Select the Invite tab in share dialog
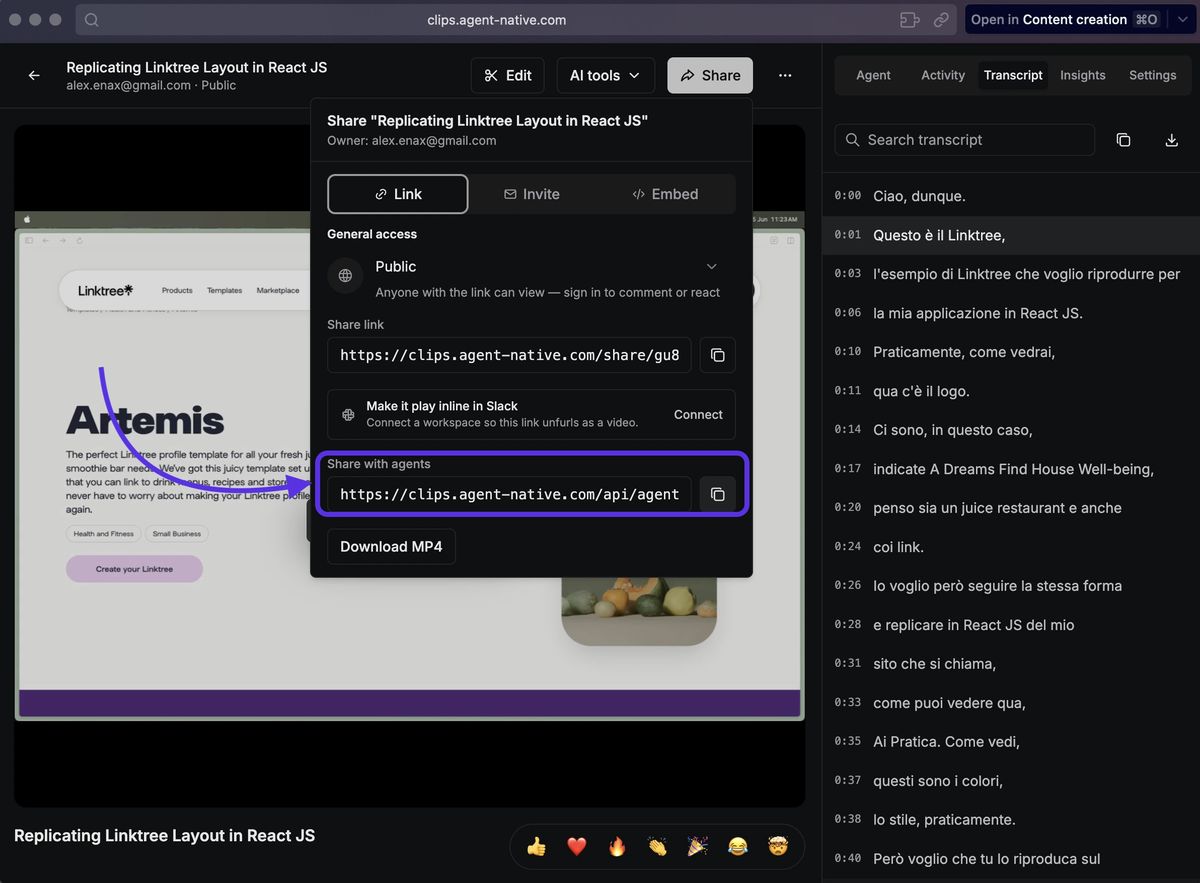 (x=532, y=194)
